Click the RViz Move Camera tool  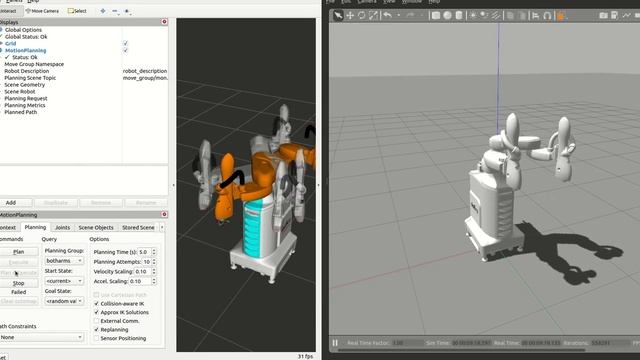[x=42, y=11]
